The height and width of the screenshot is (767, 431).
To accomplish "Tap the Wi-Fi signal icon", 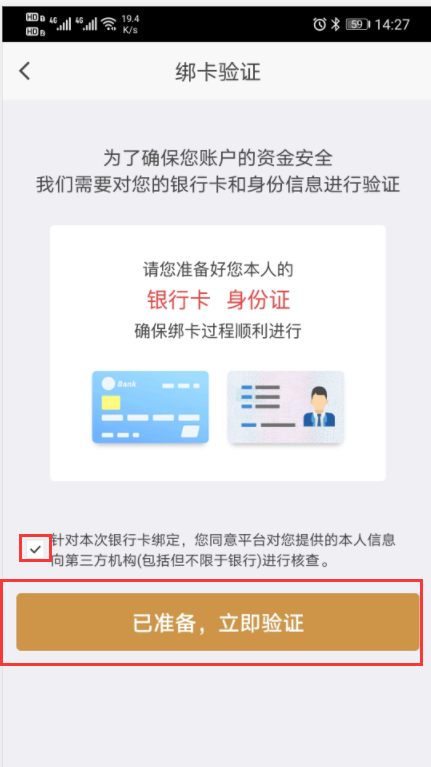I will 109,23.
